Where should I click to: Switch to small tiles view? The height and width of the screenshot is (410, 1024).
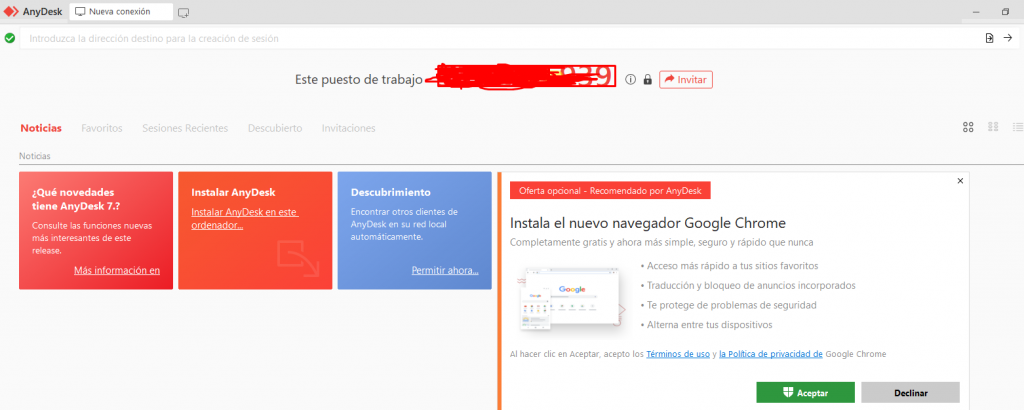click(993, 127)
